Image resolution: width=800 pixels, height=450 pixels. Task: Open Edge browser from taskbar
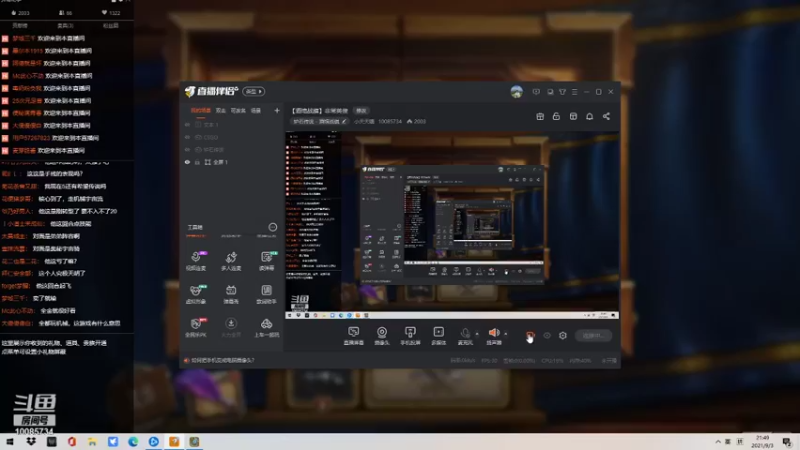point(133,442)
